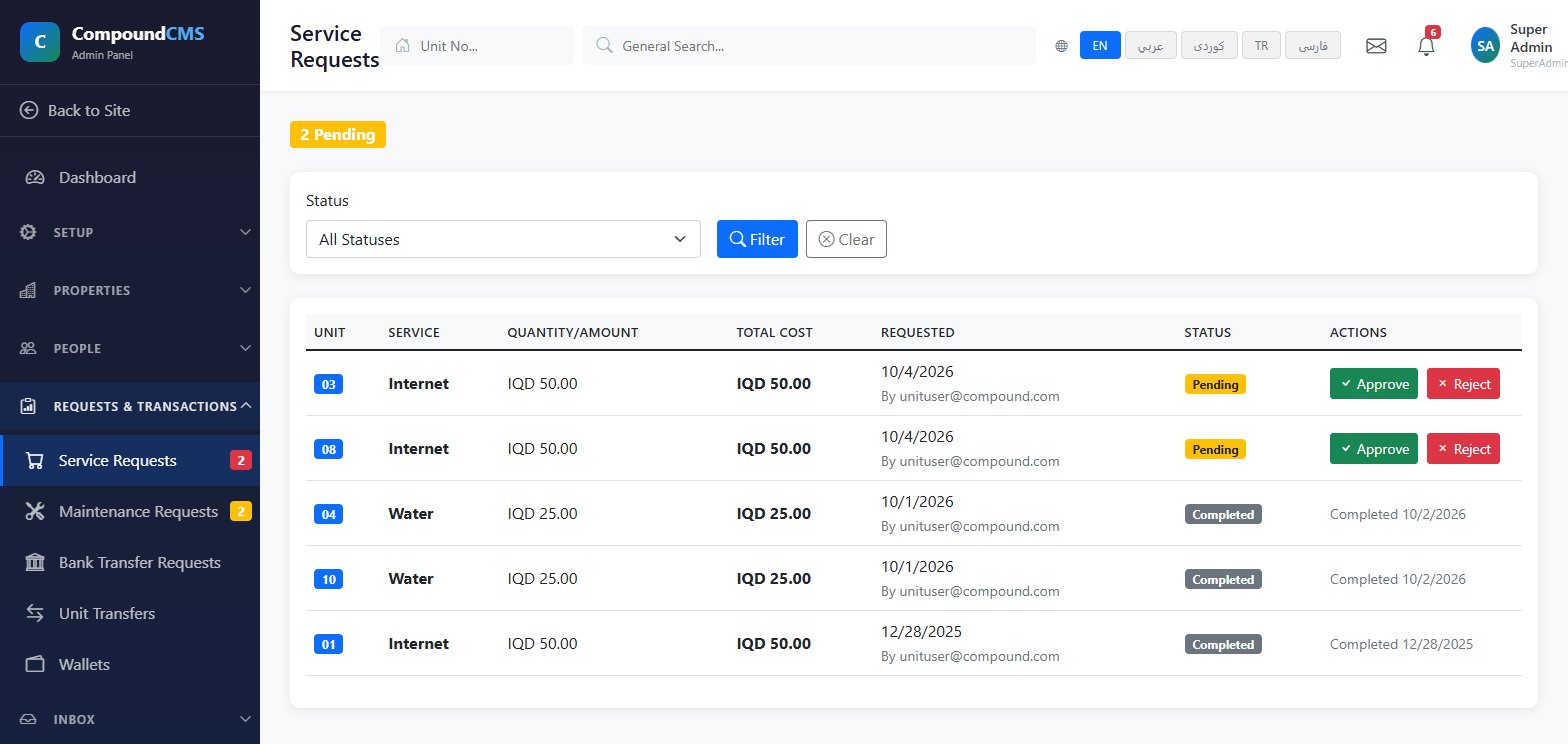Image resolution: width=1568 pixels, height=744 pixels.
Task: Click the Setup gear icon
Action: [x=29, y=232]
